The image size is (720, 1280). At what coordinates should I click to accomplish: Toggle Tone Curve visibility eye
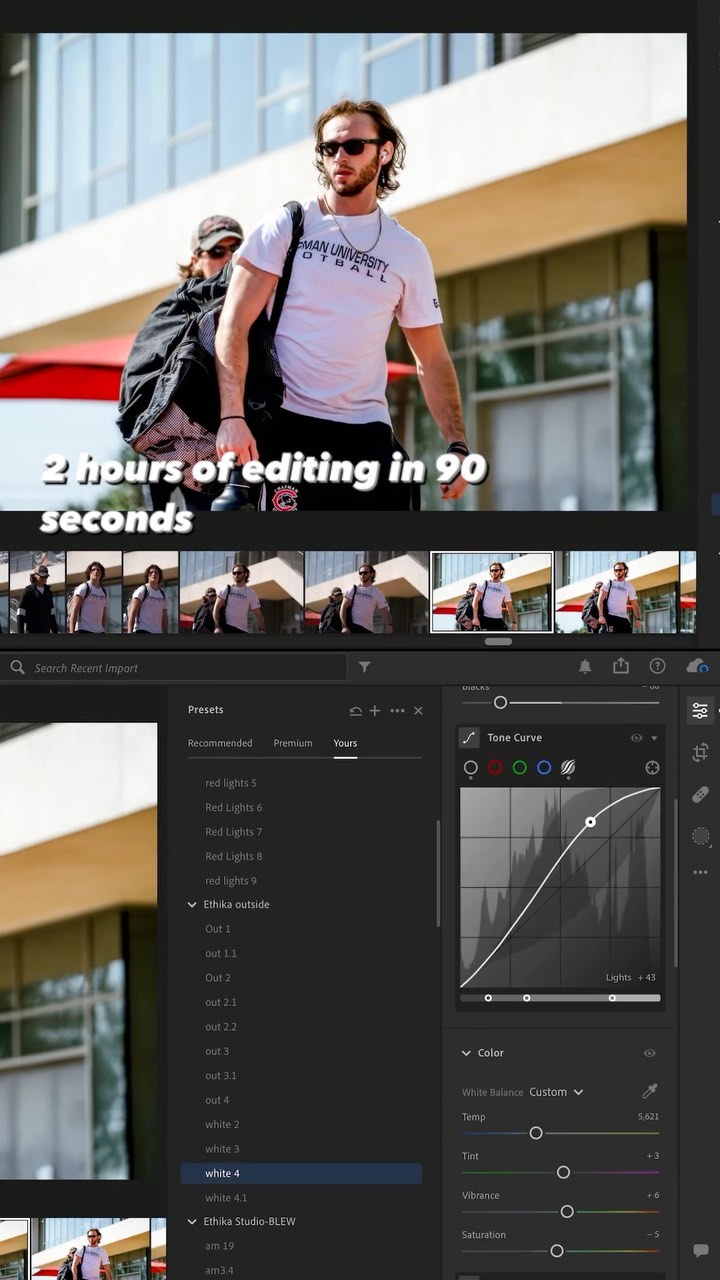[636, 738]
